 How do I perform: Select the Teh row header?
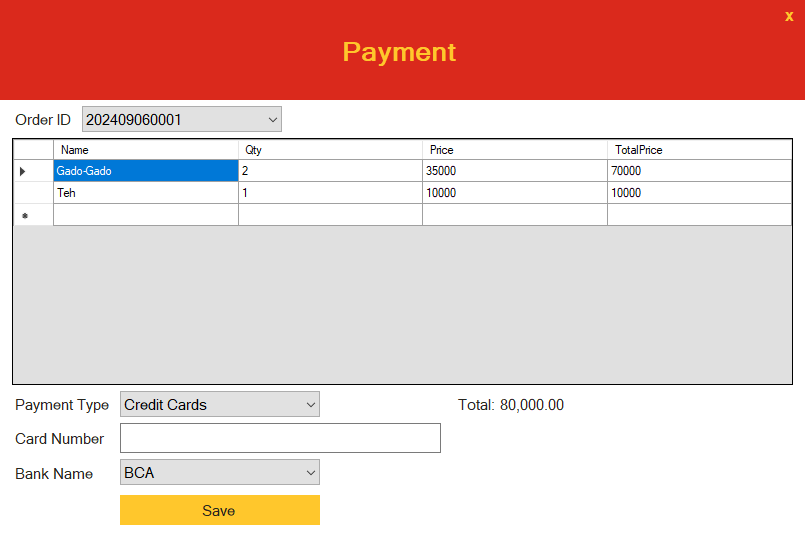[33, 193]
